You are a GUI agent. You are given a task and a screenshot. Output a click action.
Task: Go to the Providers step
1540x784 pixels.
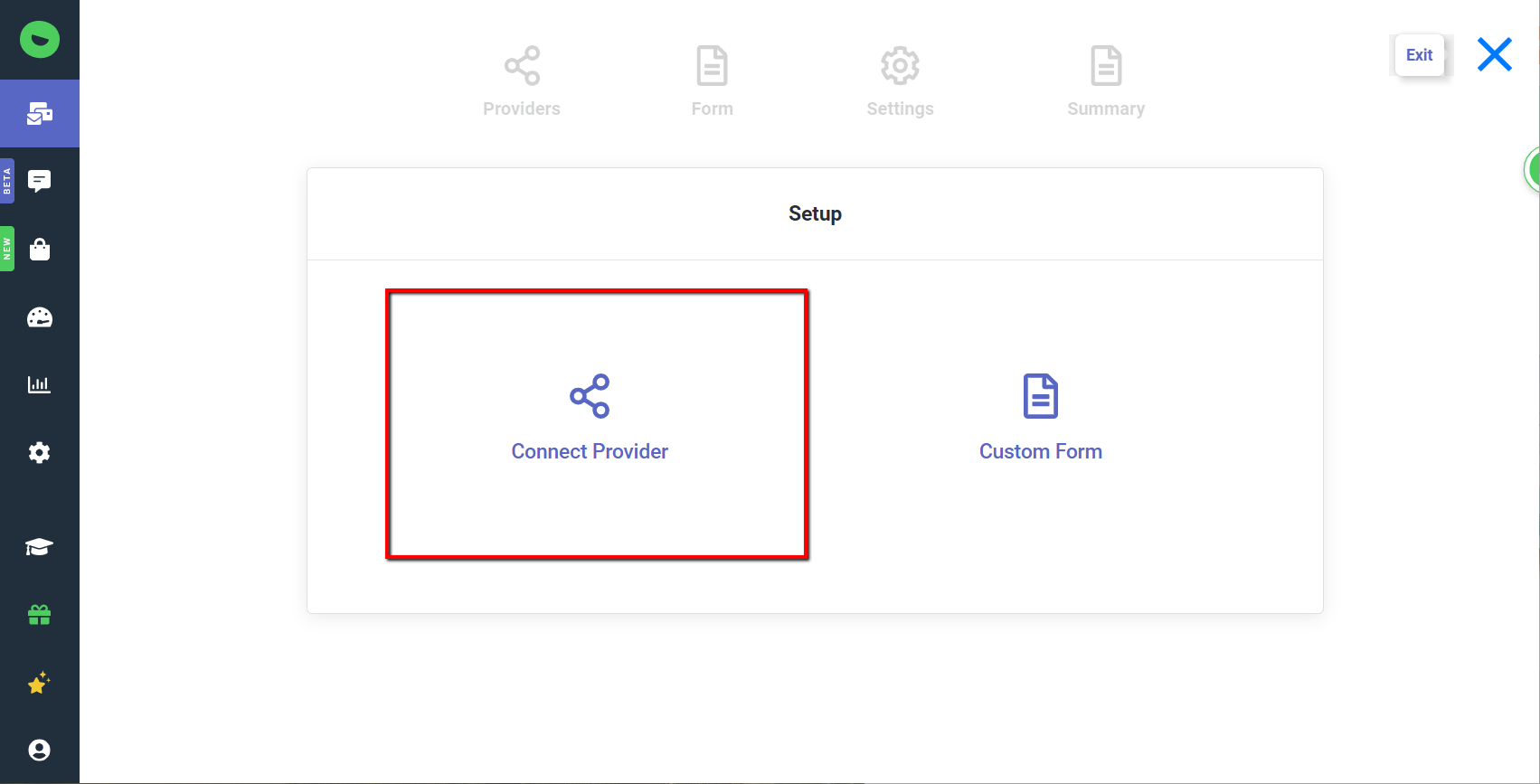(522, 81)
